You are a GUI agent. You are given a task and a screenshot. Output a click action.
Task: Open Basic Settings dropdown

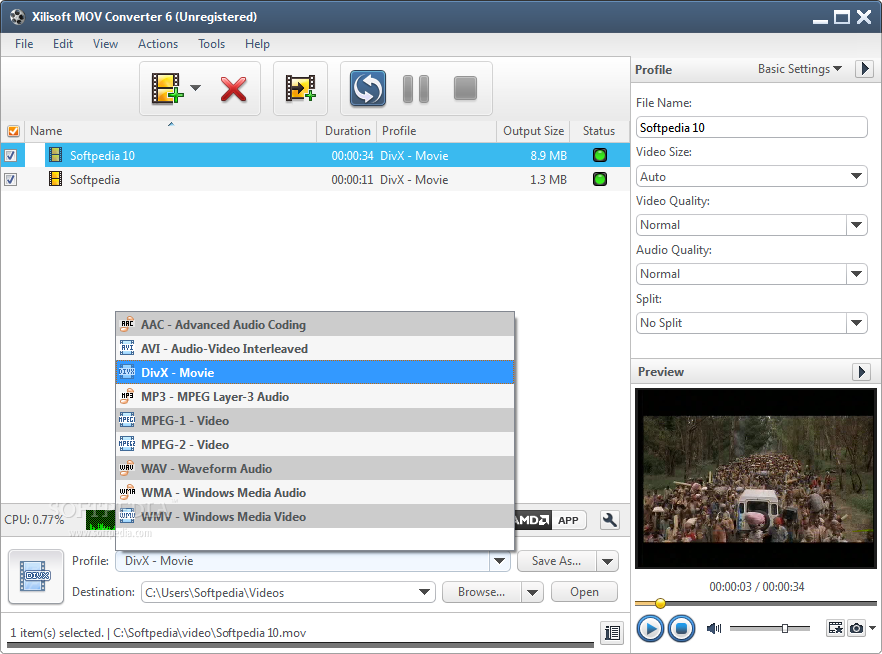point(799,69)
